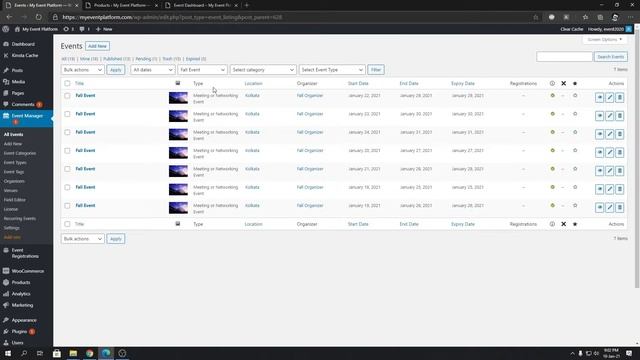The width and height of the screenshot is (640, 360).
Task: Switch to Event Dashboard browser tab
Action: pos(202,5)
